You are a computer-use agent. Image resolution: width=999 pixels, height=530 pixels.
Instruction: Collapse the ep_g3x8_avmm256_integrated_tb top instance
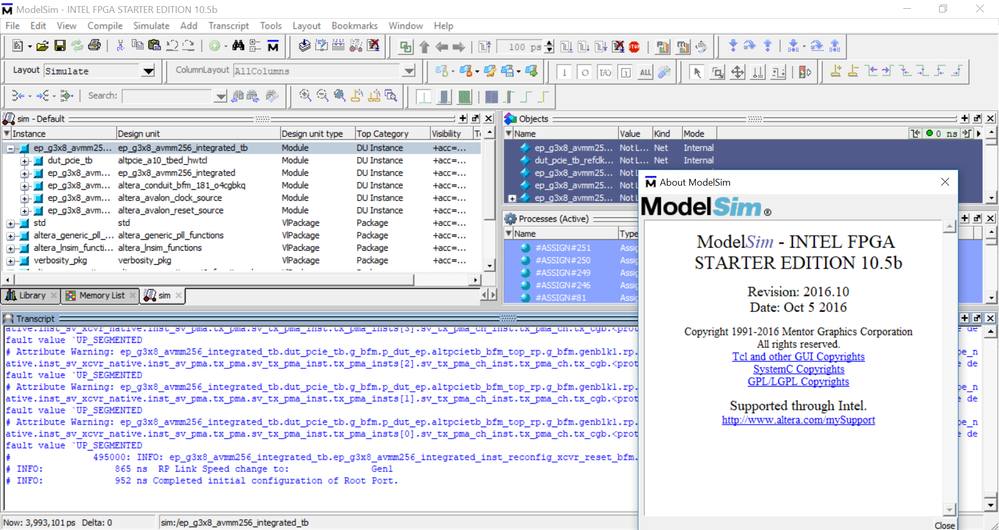(11, 148)
